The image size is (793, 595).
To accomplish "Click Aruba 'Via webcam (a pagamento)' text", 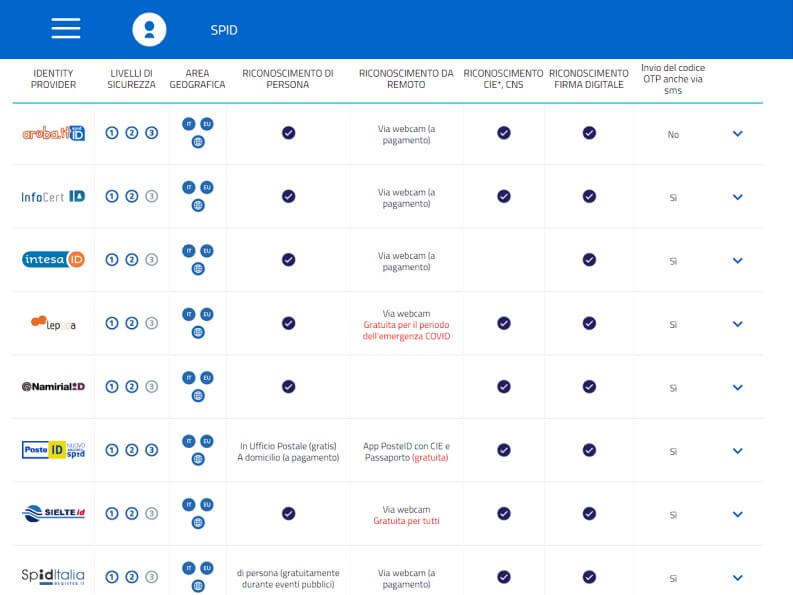I will click(406, 135).
